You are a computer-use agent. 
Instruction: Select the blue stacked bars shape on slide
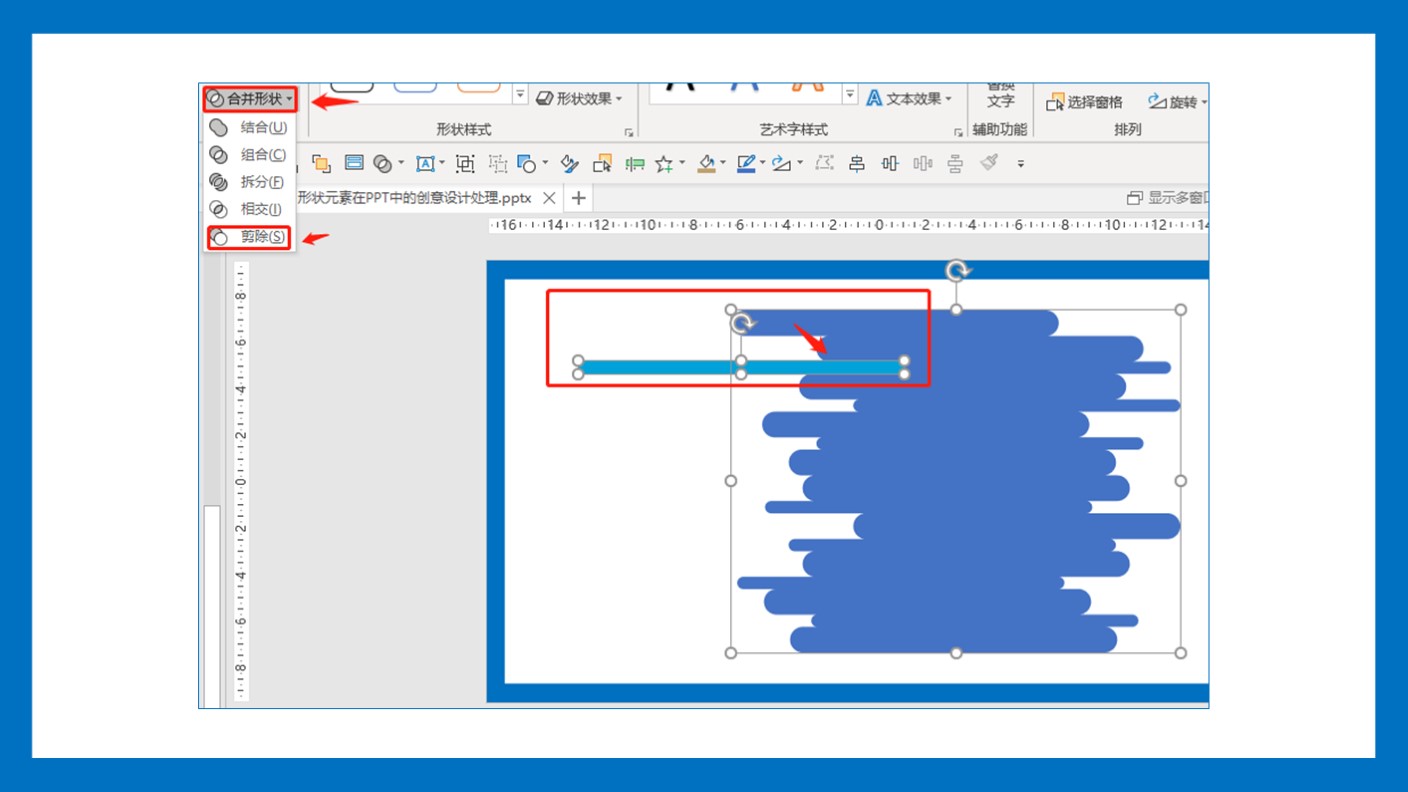(x=957, y=482)
